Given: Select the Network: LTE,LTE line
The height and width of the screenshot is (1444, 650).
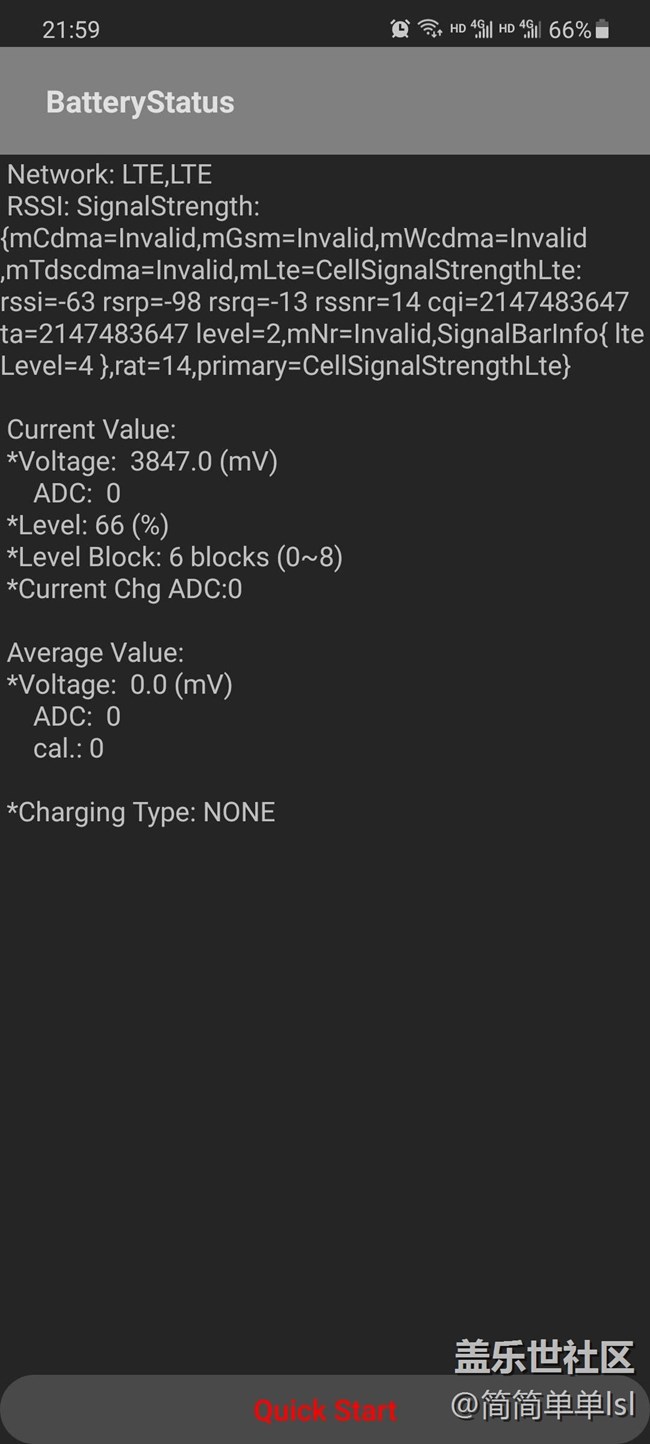Looking at the screenshot, I should tap(110, 174).
